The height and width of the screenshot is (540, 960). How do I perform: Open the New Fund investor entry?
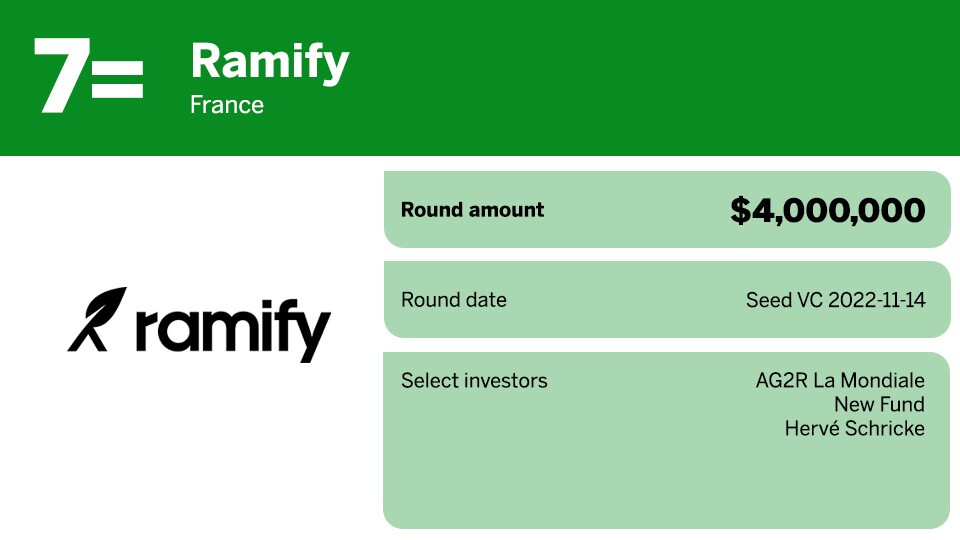[879, 405]
